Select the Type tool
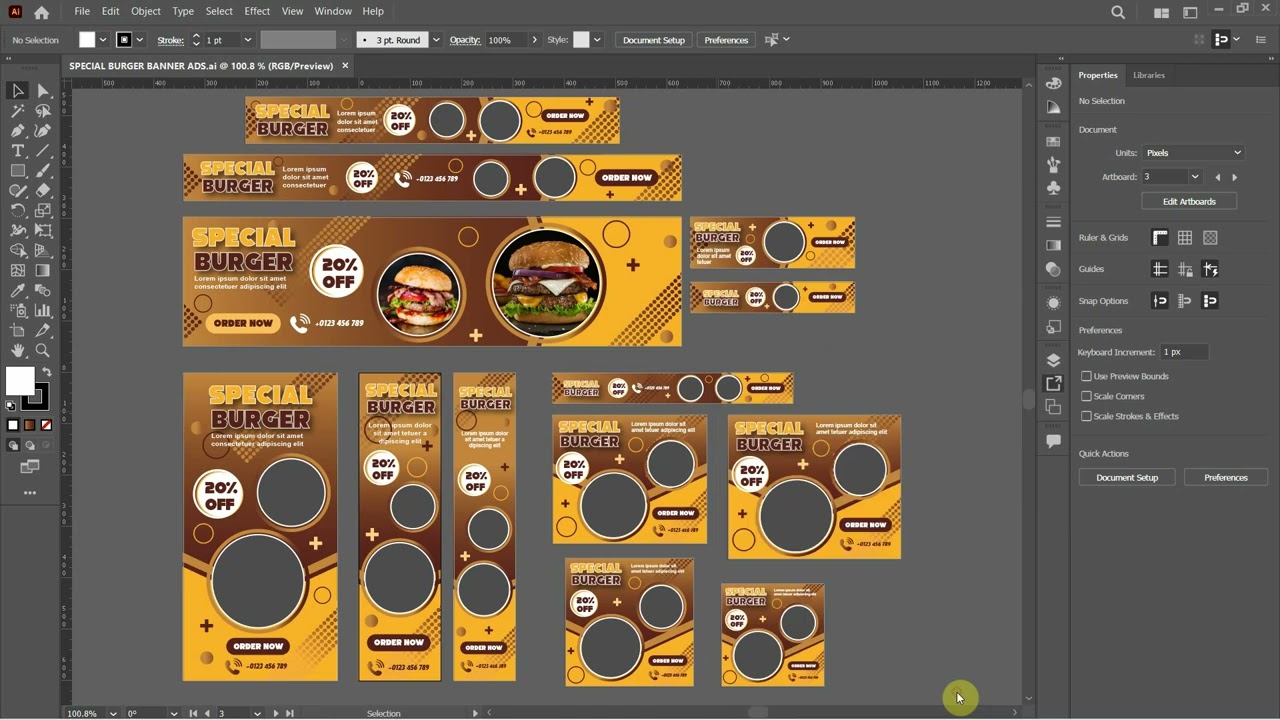Image resolution: width=1280 pixels, height=720 pixels. click(18, 150)
